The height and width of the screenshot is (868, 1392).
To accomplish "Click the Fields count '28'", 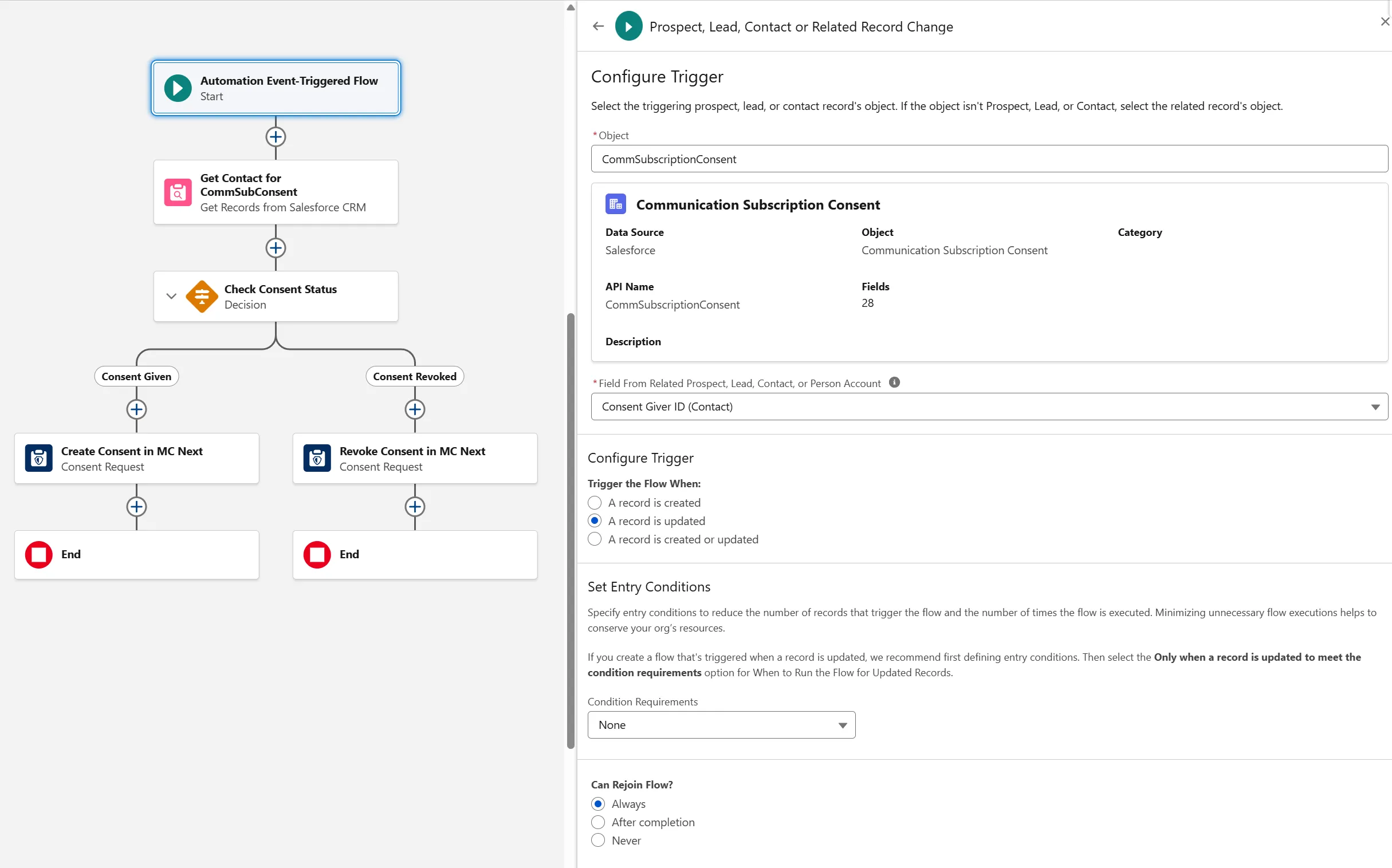I will [868, 303].
